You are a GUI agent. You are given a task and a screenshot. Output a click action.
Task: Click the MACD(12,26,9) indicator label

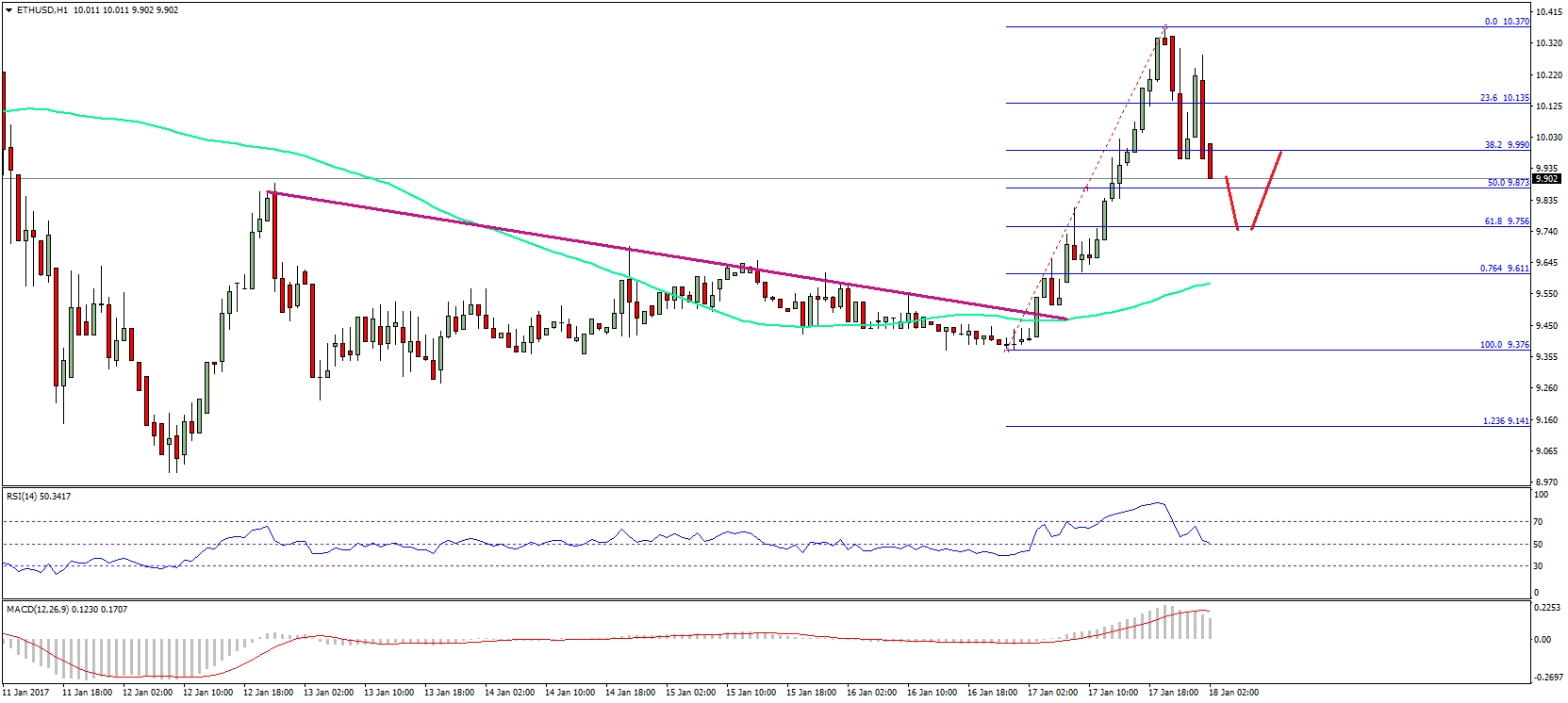coord(67,610)
